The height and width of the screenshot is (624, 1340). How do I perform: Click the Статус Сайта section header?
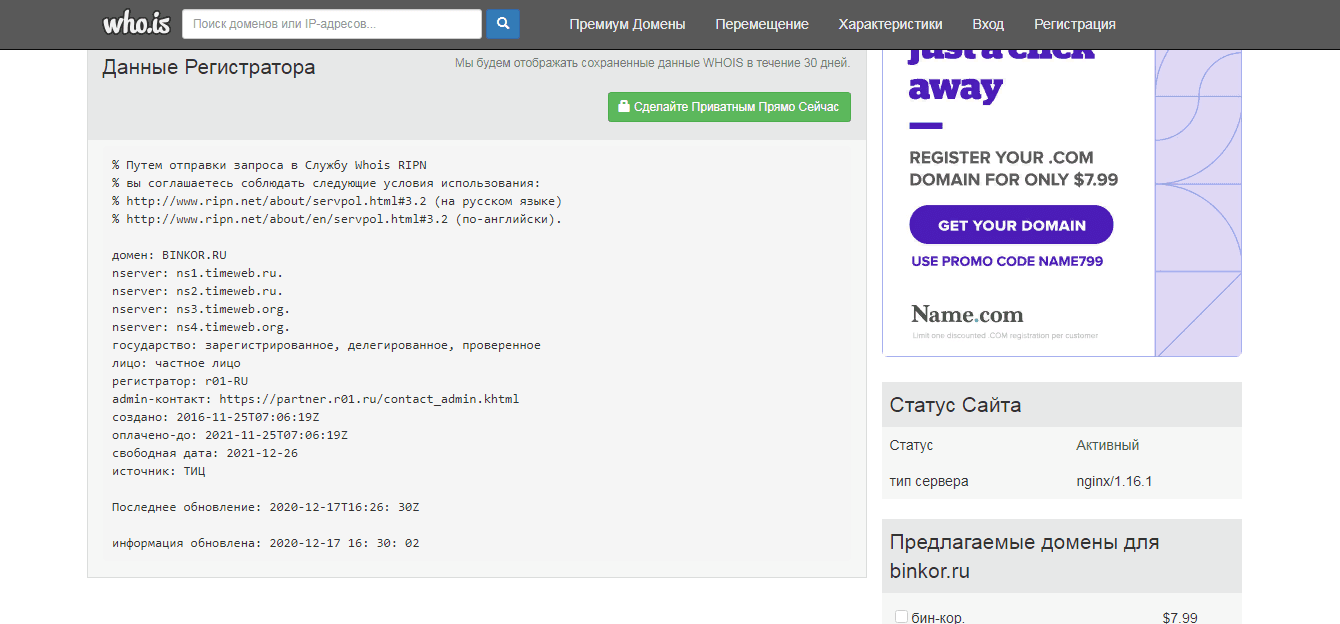pyautogui.click(x=955, y=405)
